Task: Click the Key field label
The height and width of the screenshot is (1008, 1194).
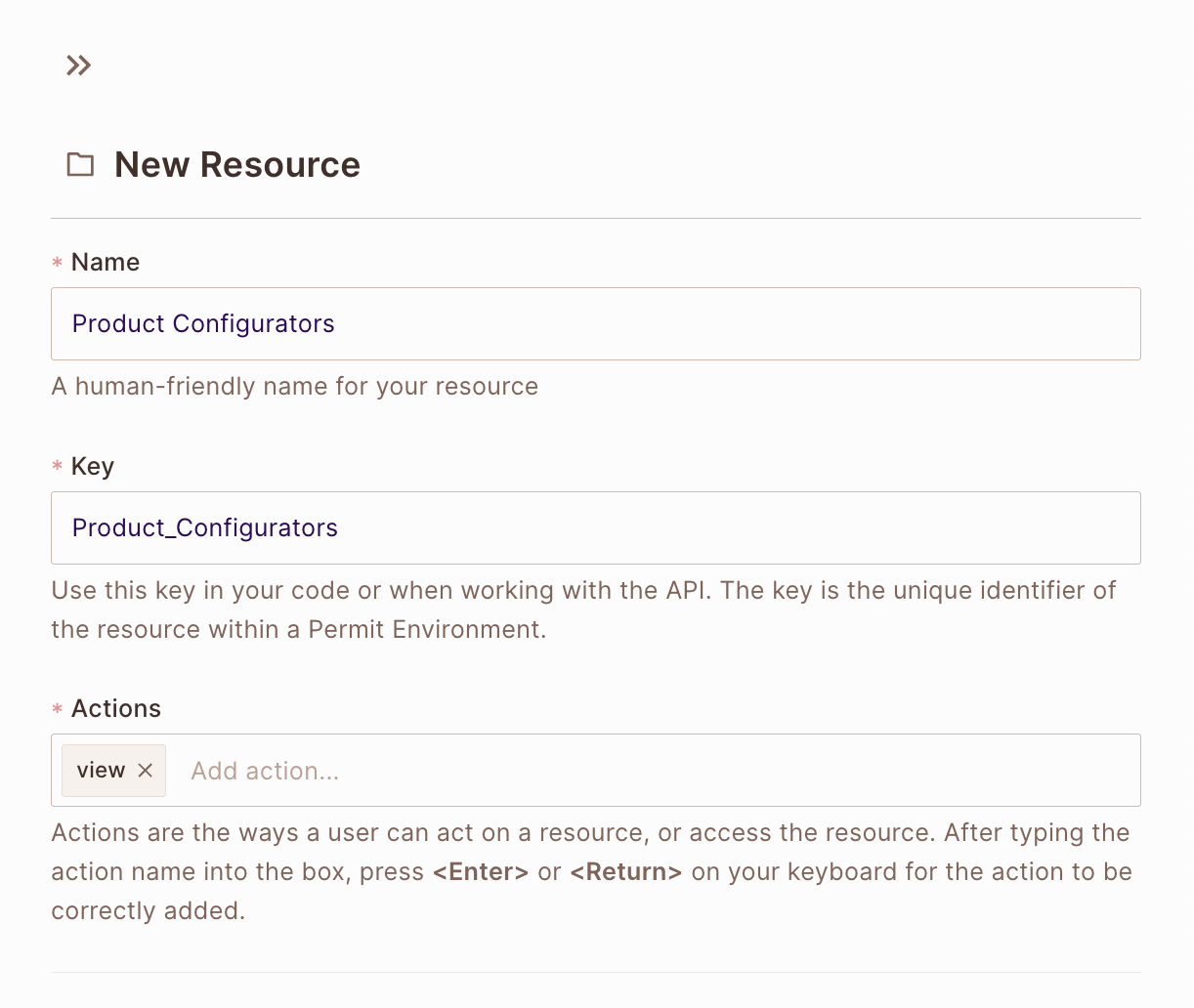Action: coord(93,466)
